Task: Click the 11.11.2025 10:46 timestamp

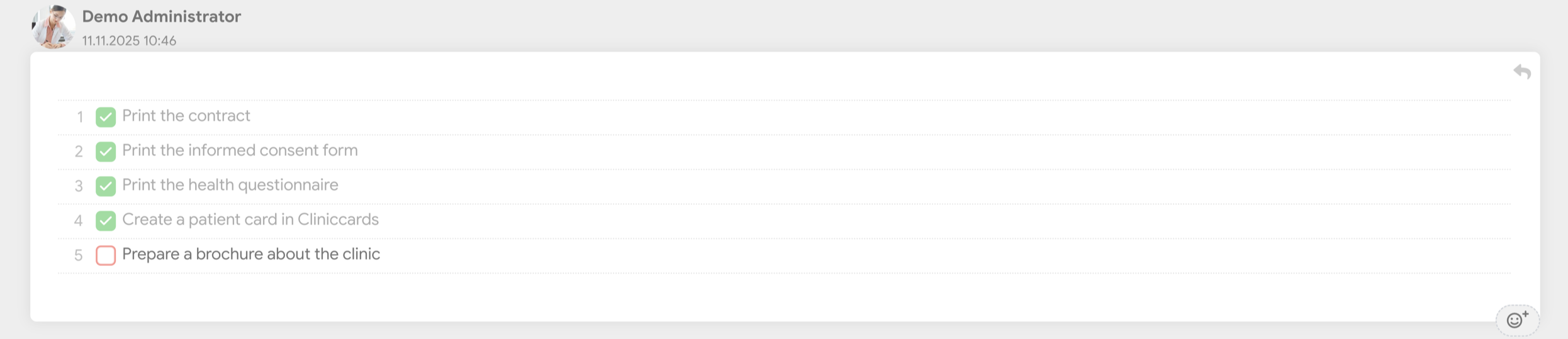Action: point(129,41)
